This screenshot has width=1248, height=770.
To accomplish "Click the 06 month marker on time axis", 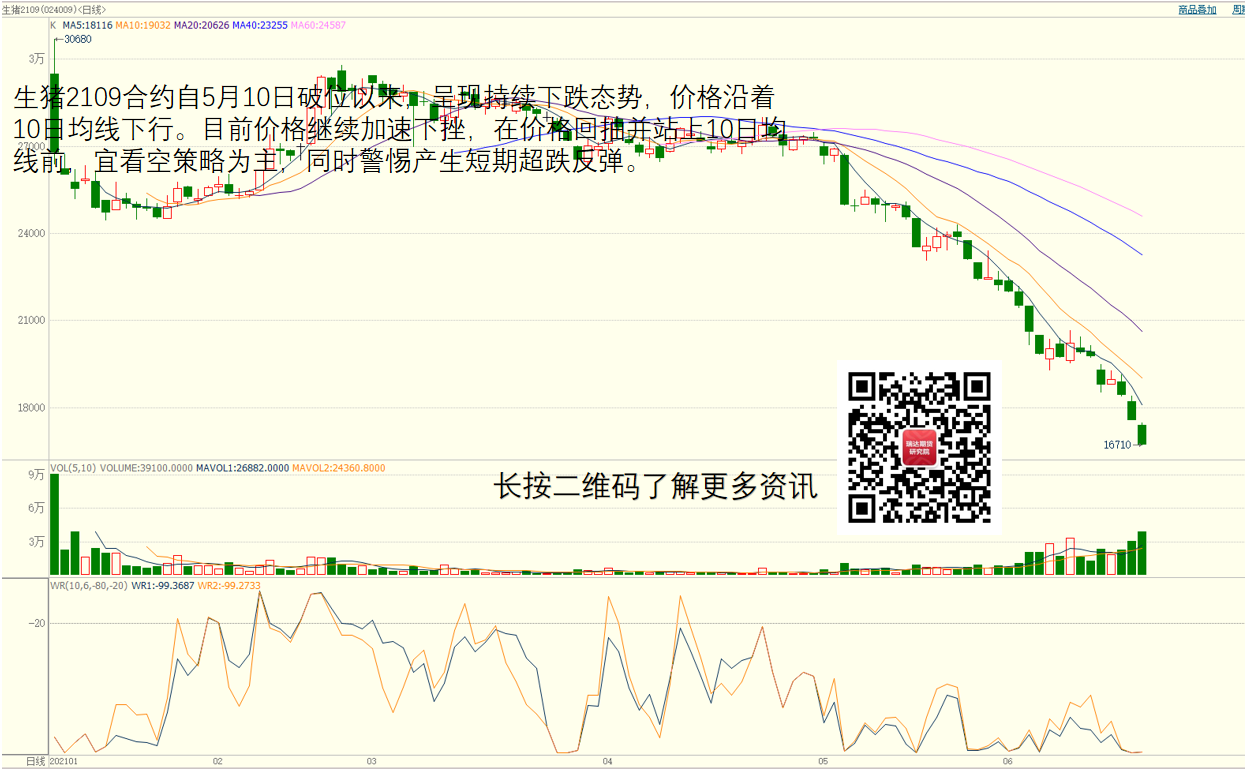I will (x=1008, y=761).
